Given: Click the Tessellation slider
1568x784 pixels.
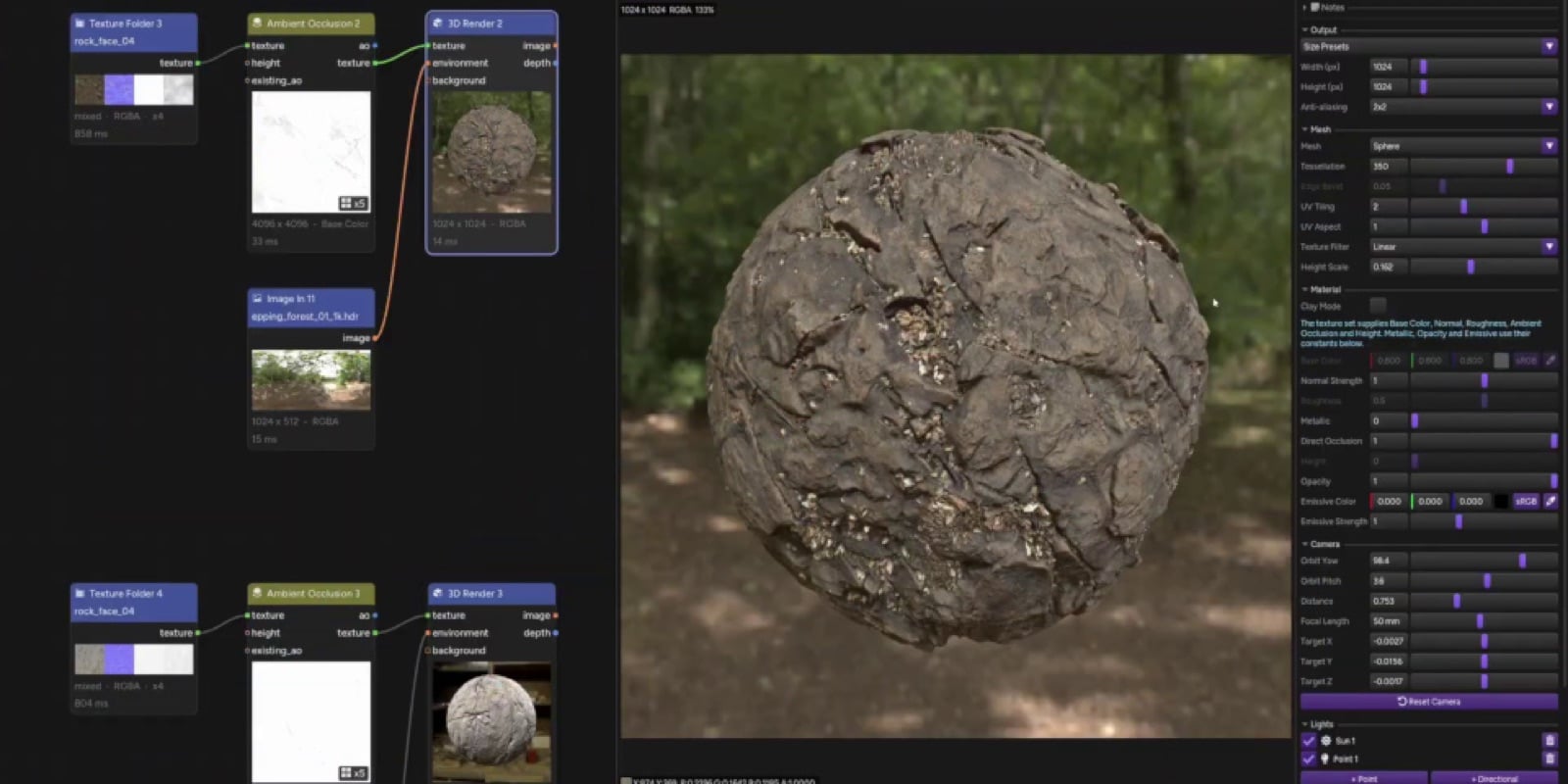Looking at the screenshot, I should (1484, 167).
